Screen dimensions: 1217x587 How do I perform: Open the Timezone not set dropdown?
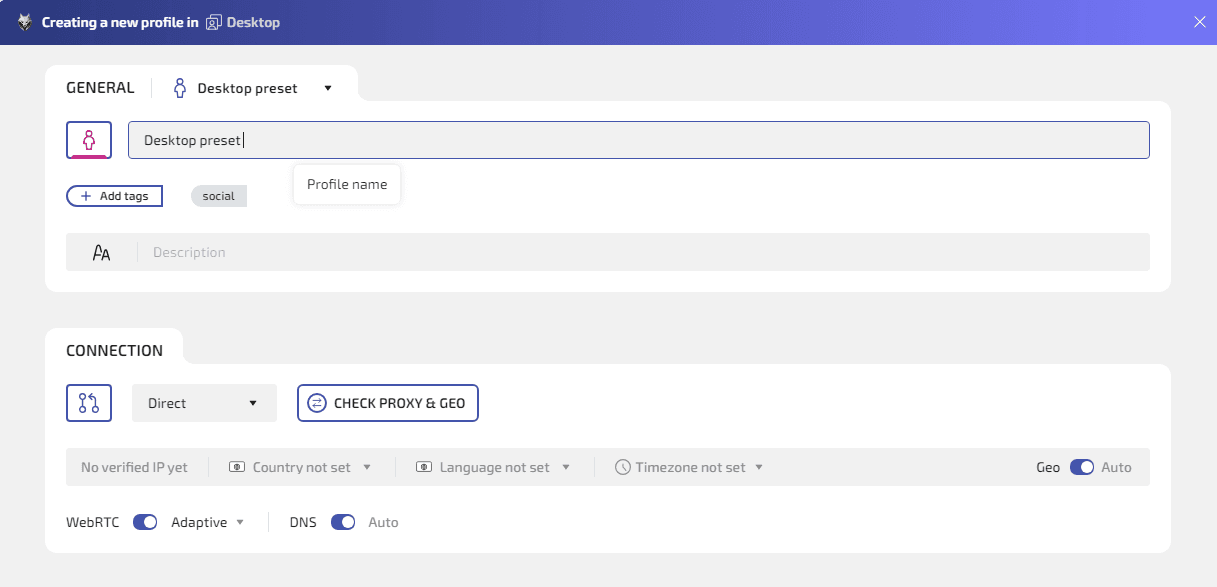coord(689,467)
